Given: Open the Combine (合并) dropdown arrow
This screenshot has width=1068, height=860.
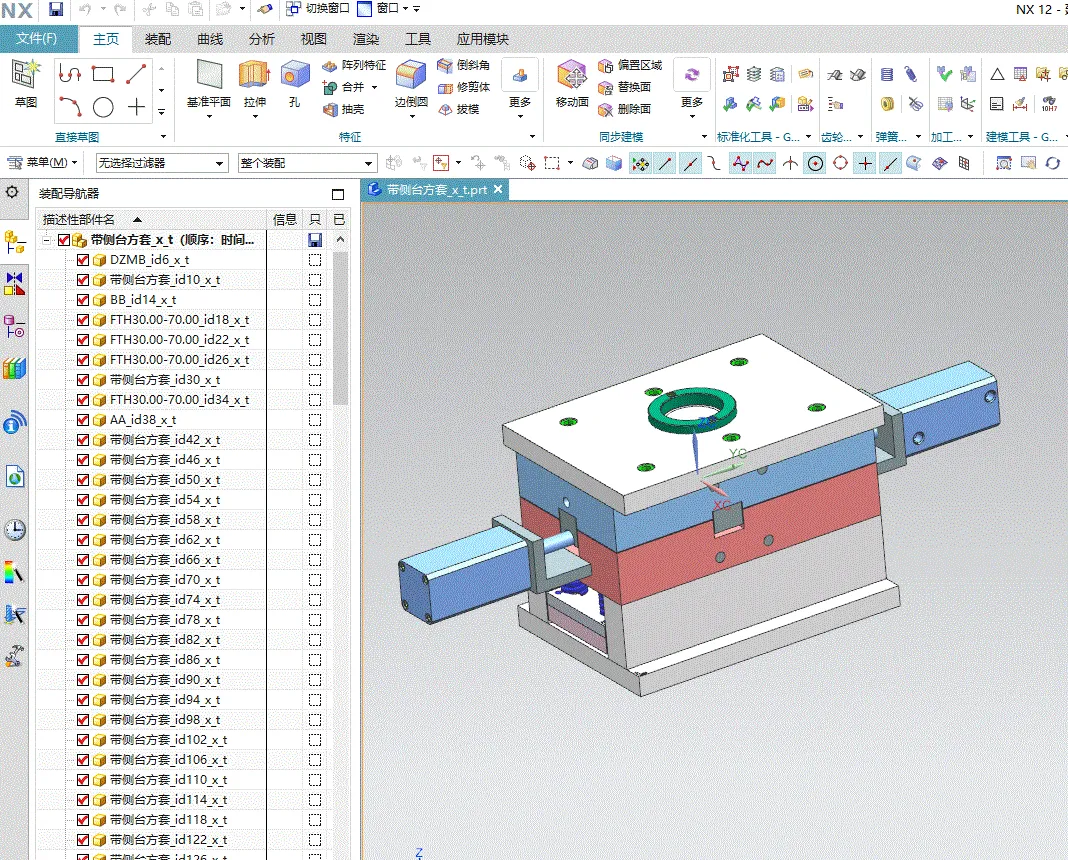Looking at the screenshot, I should coord(374,87).
